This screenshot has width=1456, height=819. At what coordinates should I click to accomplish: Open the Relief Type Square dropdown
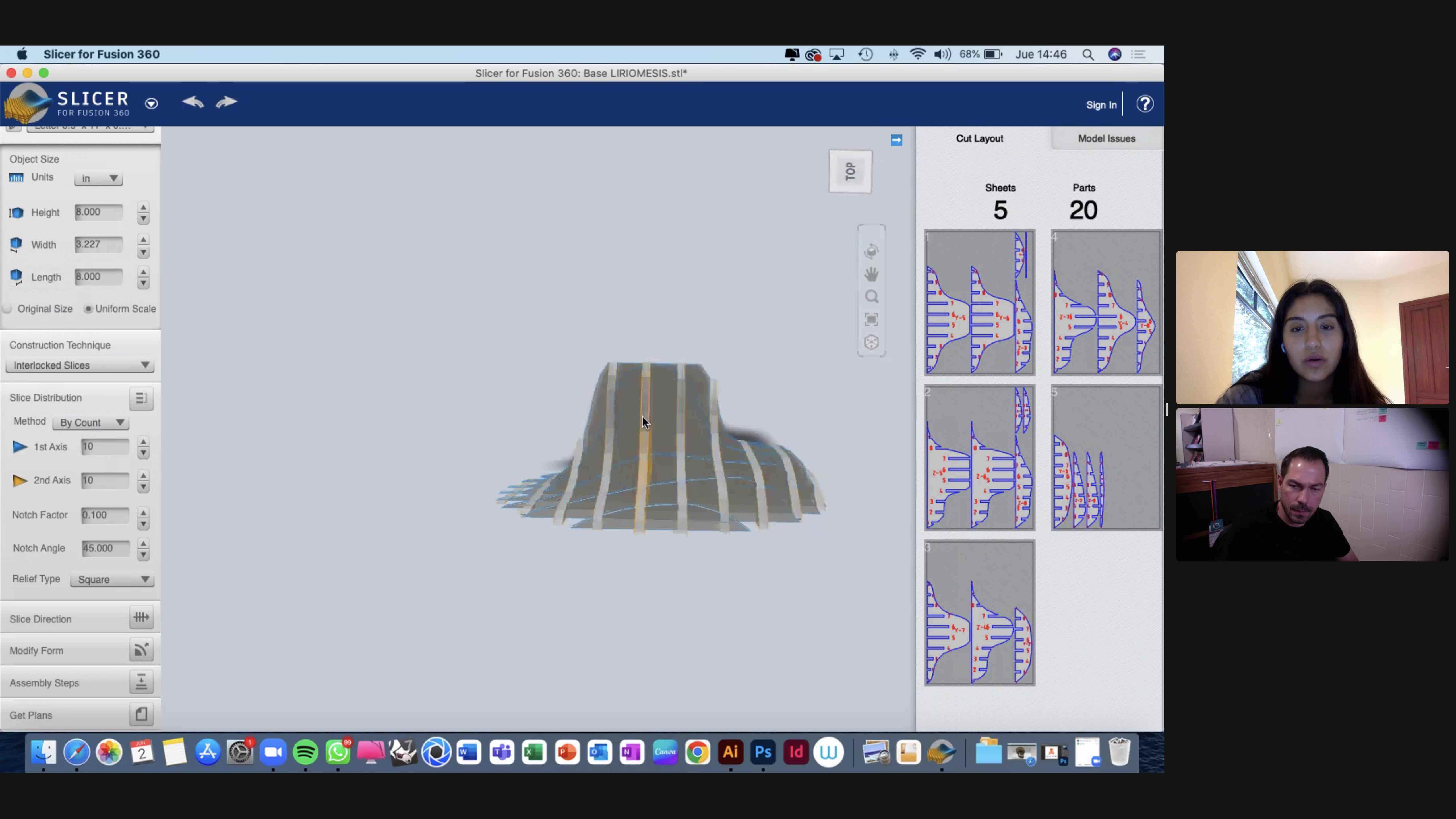point(112,579)
